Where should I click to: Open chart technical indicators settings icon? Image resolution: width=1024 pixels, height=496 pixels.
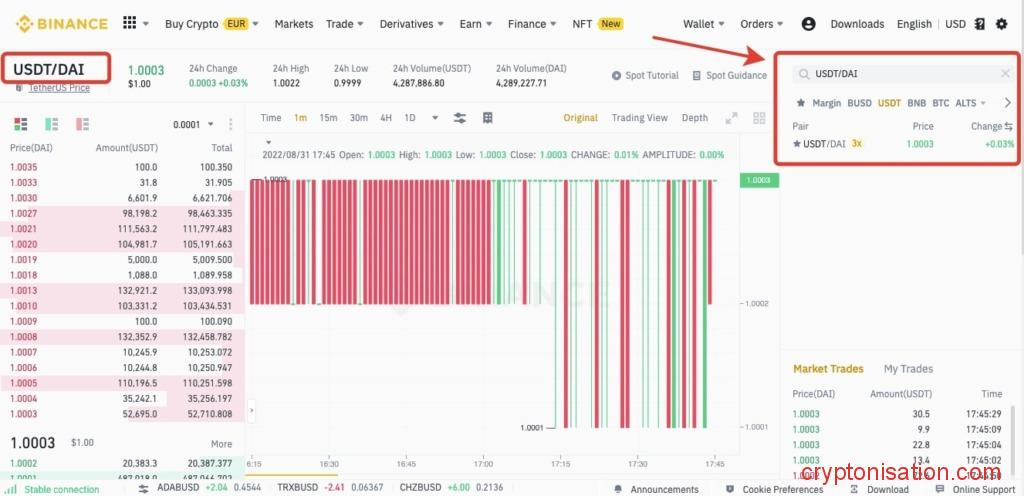coord(460,118)
